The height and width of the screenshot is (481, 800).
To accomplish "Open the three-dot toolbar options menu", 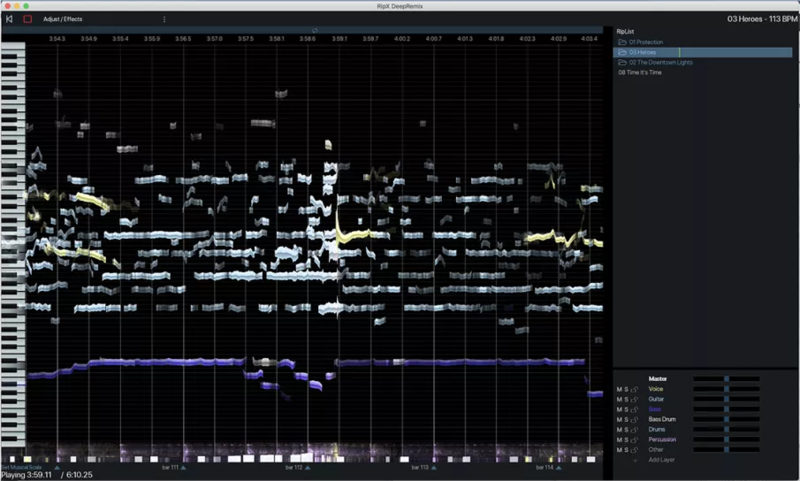I will point(164,19).
